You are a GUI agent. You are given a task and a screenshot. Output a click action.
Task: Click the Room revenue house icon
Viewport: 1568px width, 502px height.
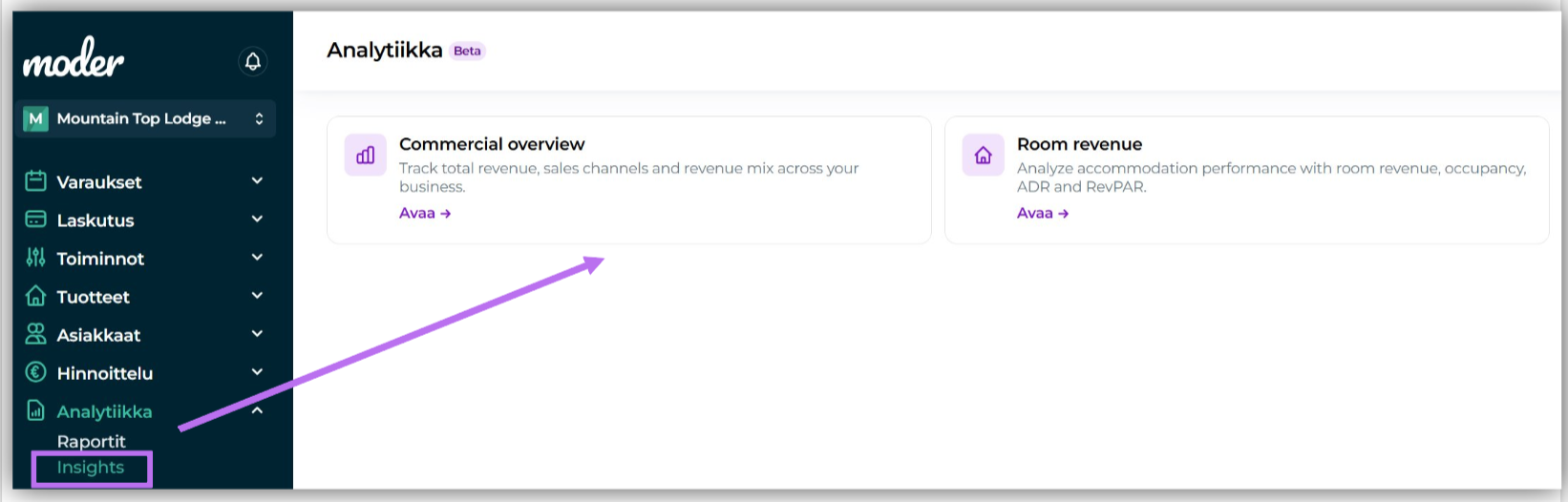tap(984, 156)
